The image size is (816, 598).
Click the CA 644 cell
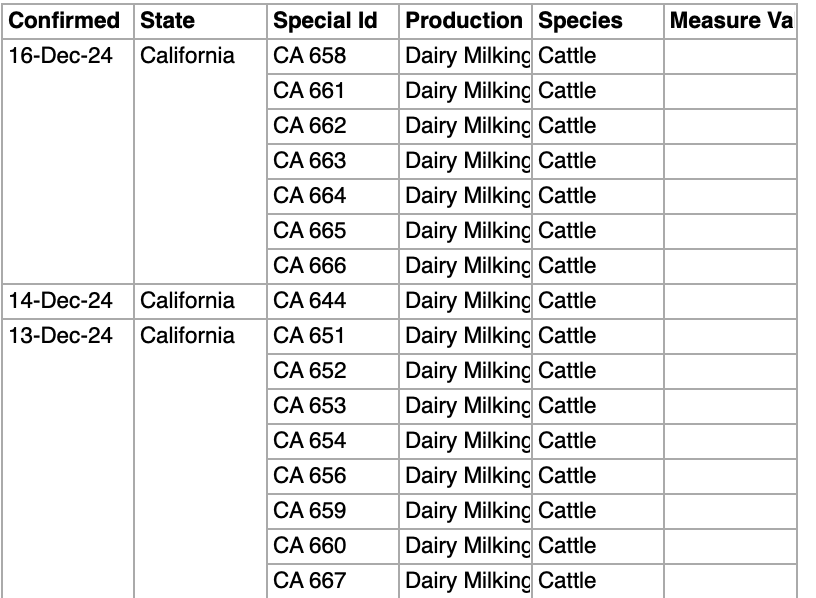click(310, 301)
